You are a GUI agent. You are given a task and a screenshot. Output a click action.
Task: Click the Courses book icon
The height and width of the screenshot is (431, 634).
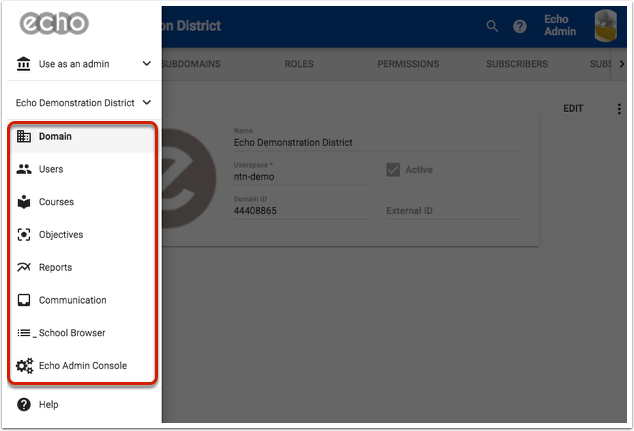[x=24, y=202]
